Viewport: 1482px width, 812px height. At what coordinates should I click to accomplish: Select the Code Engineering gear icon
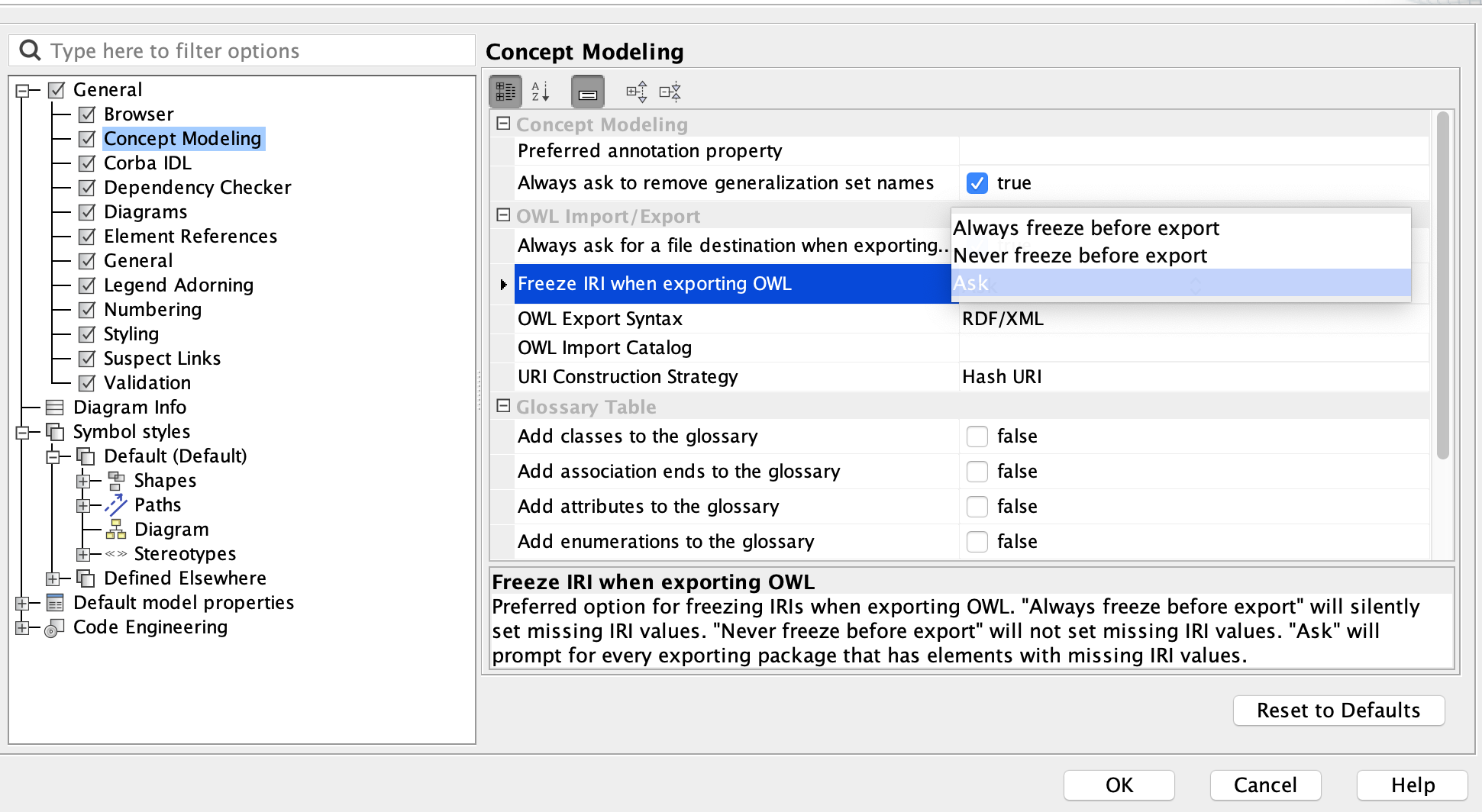[x=54, y=627]
